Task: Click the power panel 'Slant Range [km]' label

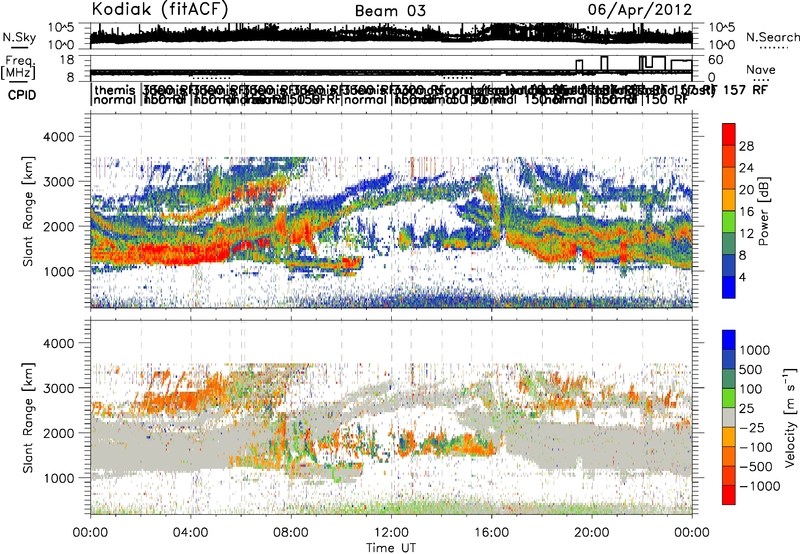Action: point(28,211)
